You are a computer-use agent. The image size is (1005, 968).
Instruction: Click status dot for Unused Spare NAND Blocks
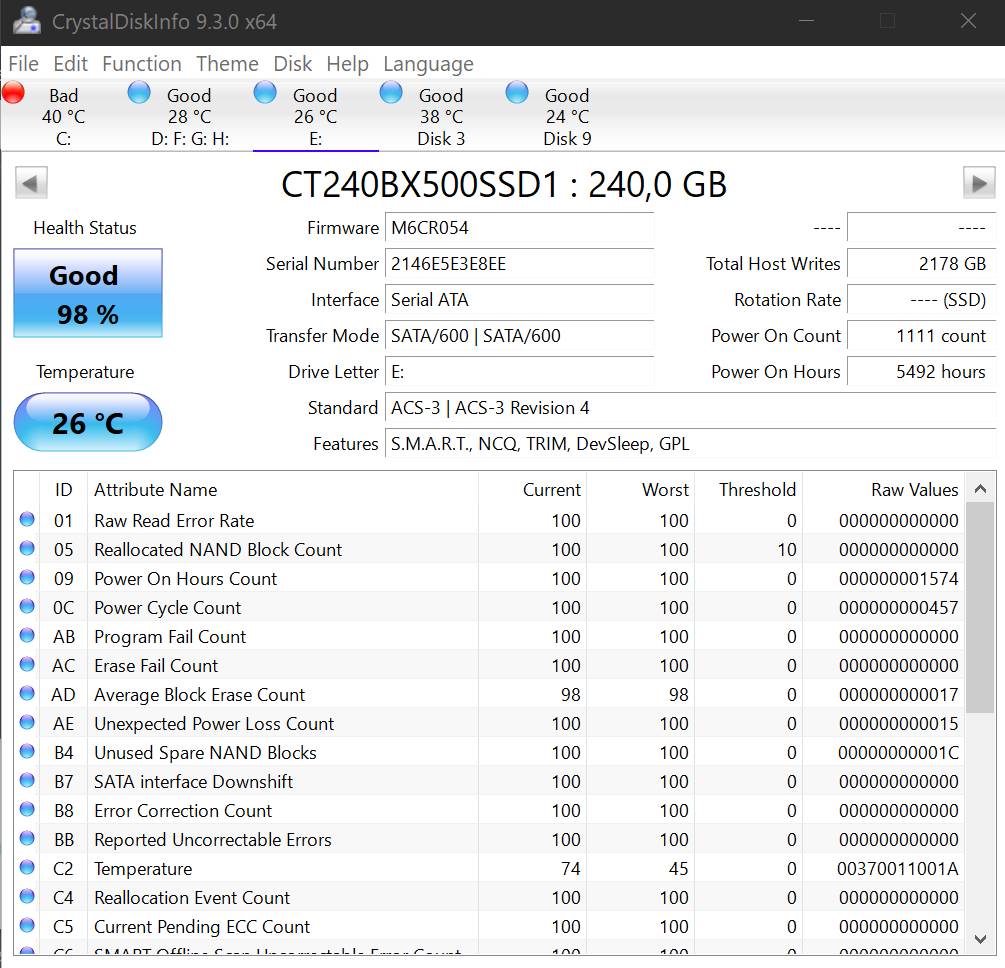[27, 751]
